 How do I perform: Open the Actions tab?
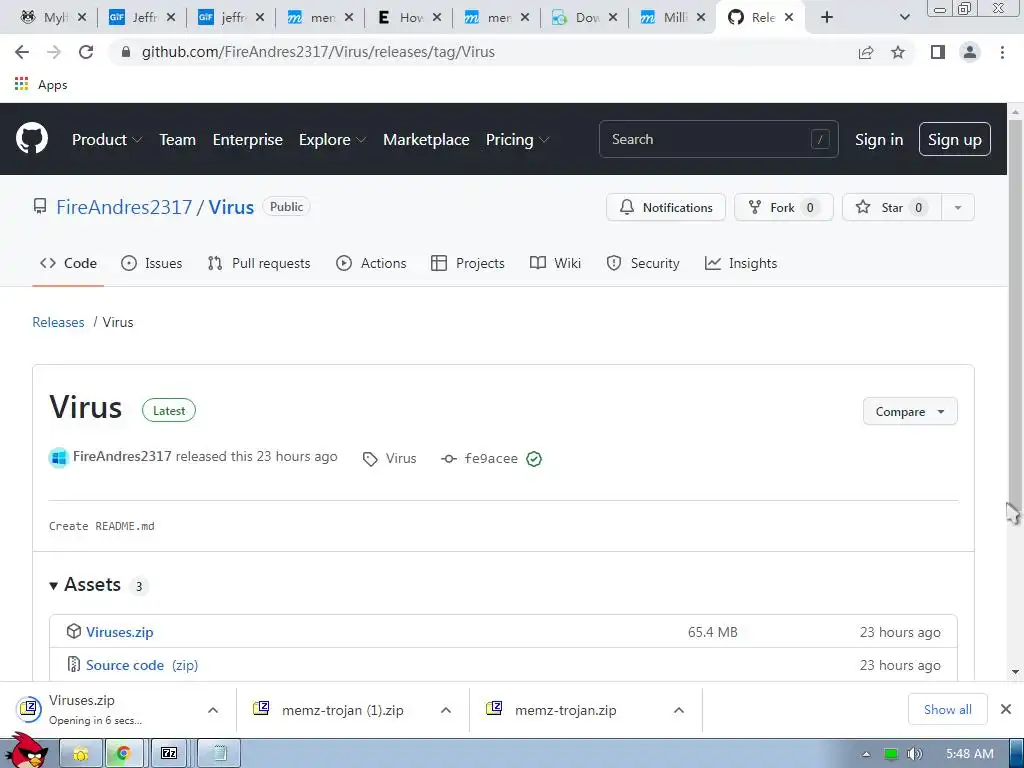pos(371,263)
